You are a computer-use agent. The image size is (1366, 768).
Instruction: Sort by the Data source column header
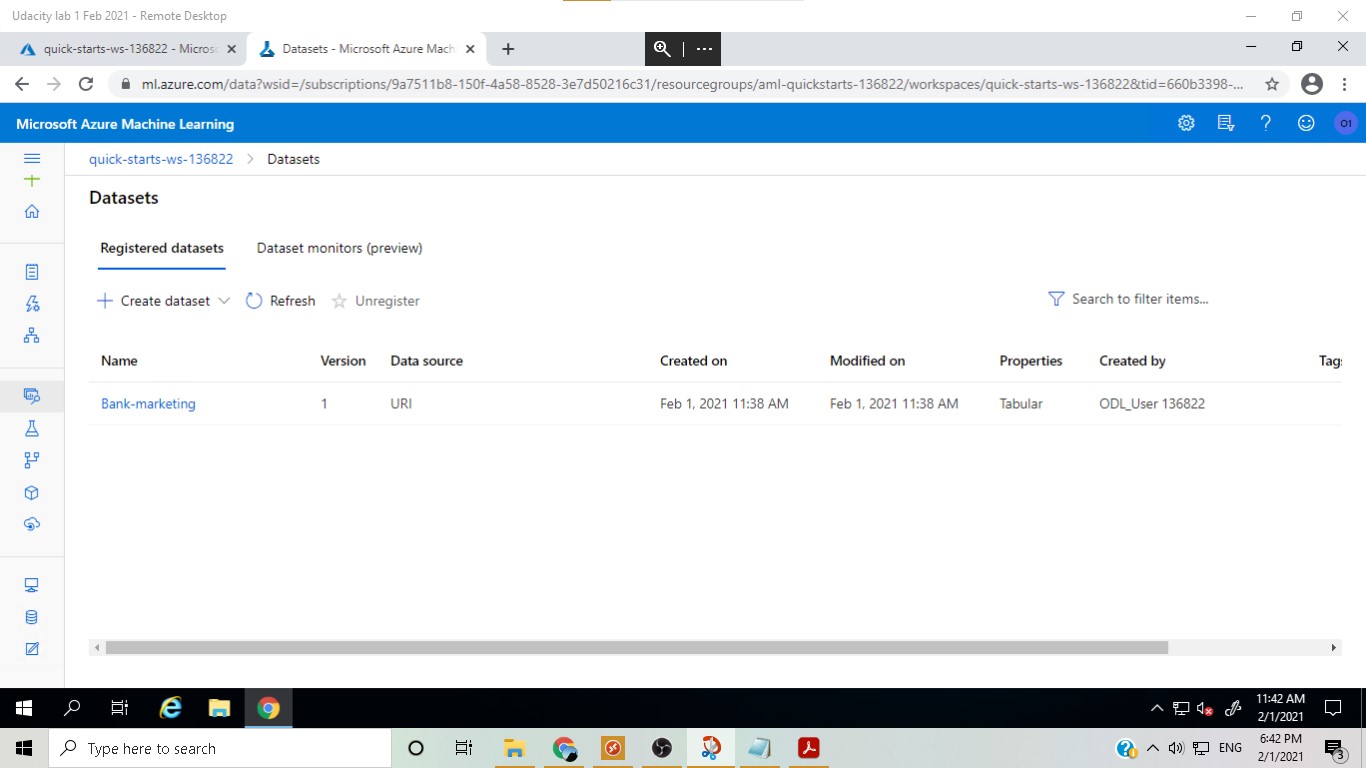pos(426,361)
